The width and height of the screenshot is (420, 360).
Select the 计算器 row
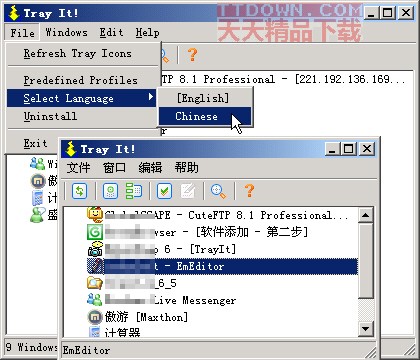(x=222, y=332)
